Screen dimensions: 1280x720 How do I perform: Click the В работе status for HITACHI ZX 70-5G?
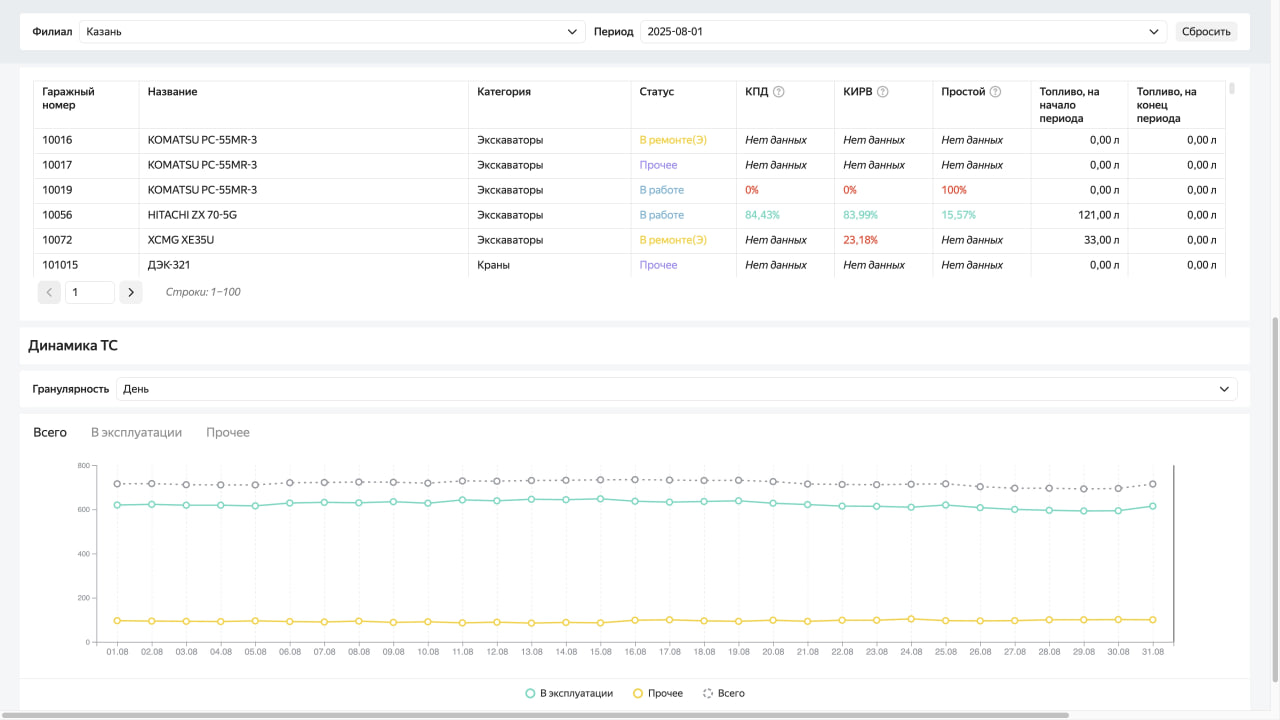pos(661,215)
